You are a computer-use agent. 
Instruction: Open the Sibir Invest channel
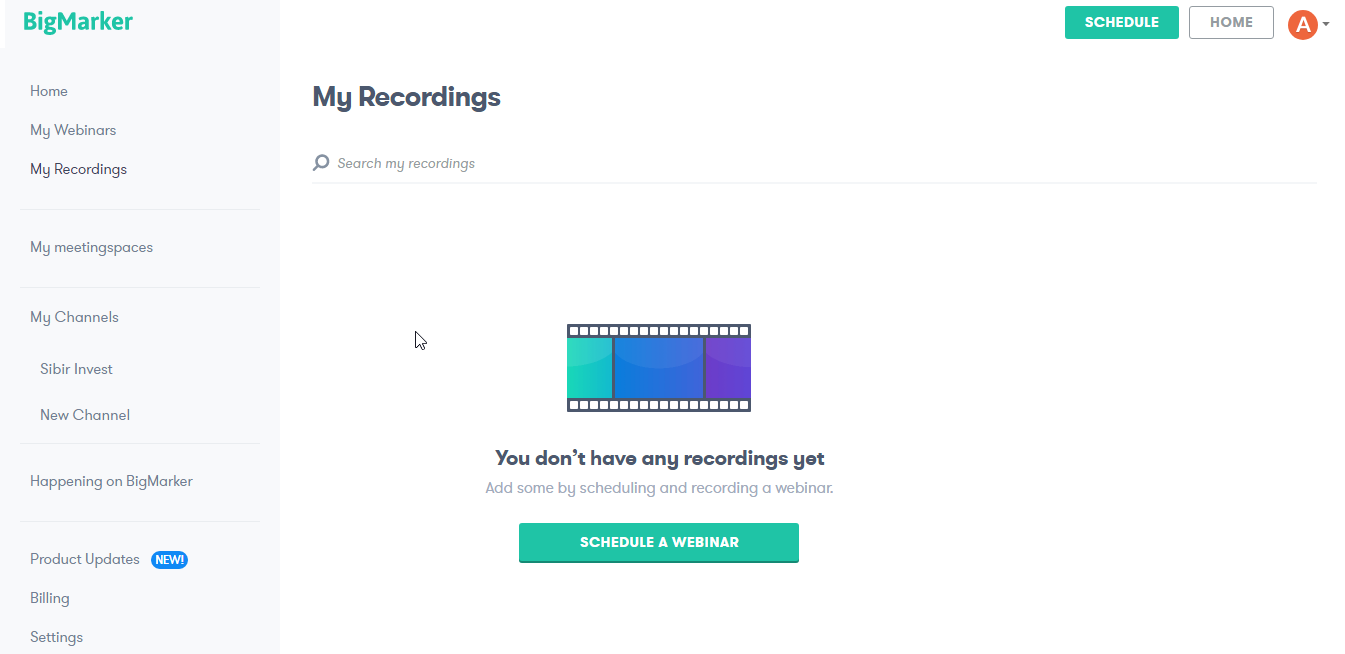click(76, 369)
